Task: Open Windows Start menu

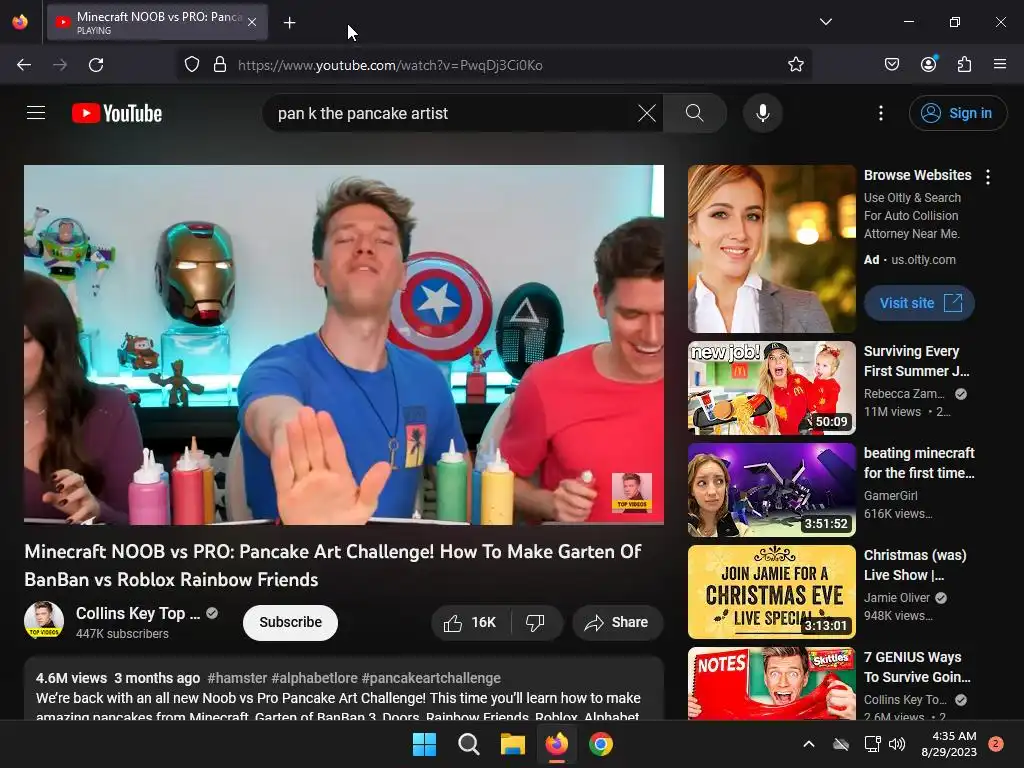Action: point(424,744)
